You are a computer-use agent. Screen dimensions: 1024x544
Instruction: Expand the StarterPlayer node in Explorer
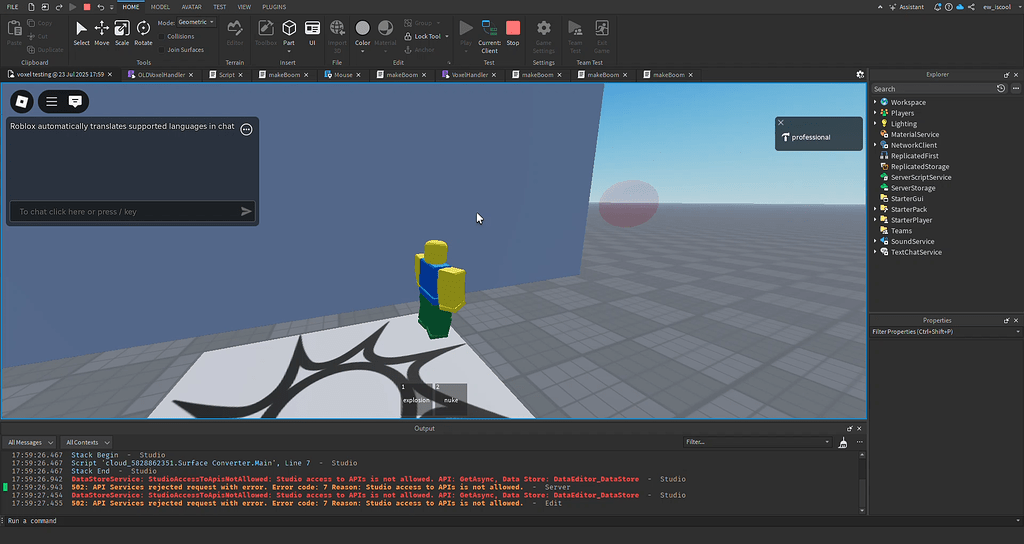(875, 220)
